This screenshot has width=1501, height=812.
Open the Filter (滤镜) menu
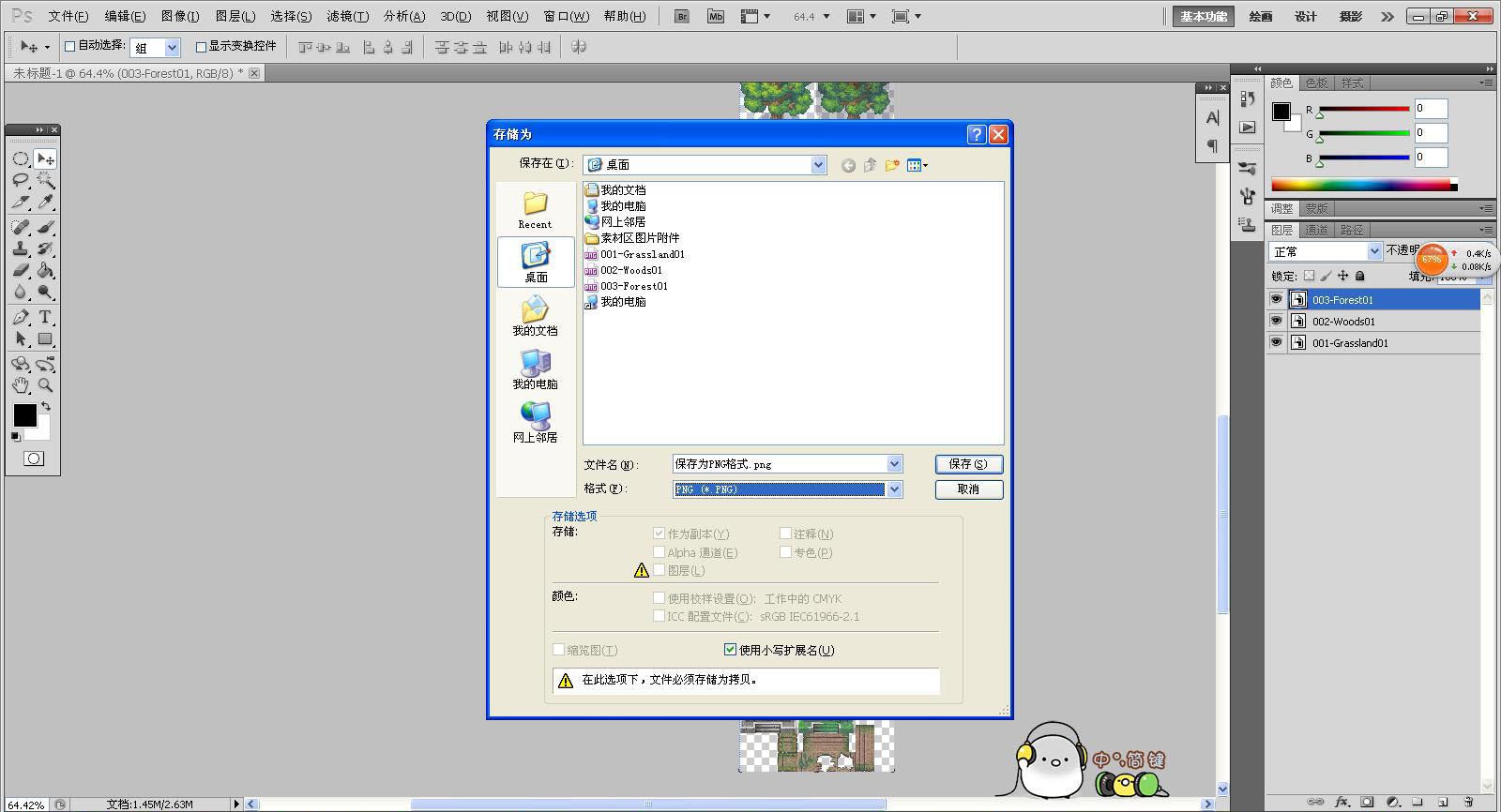(x=347, y=16)
